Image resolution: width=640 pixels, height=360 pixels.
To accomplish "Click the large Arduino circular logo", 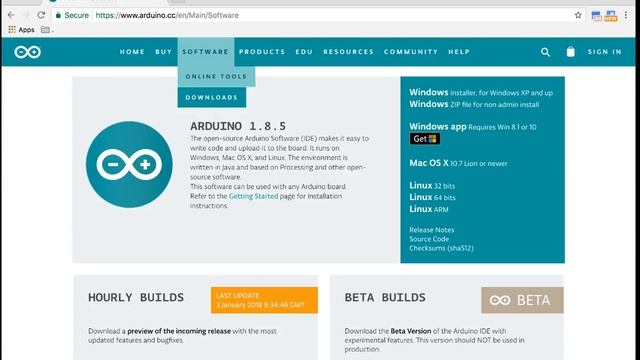I will pos(129,164).
